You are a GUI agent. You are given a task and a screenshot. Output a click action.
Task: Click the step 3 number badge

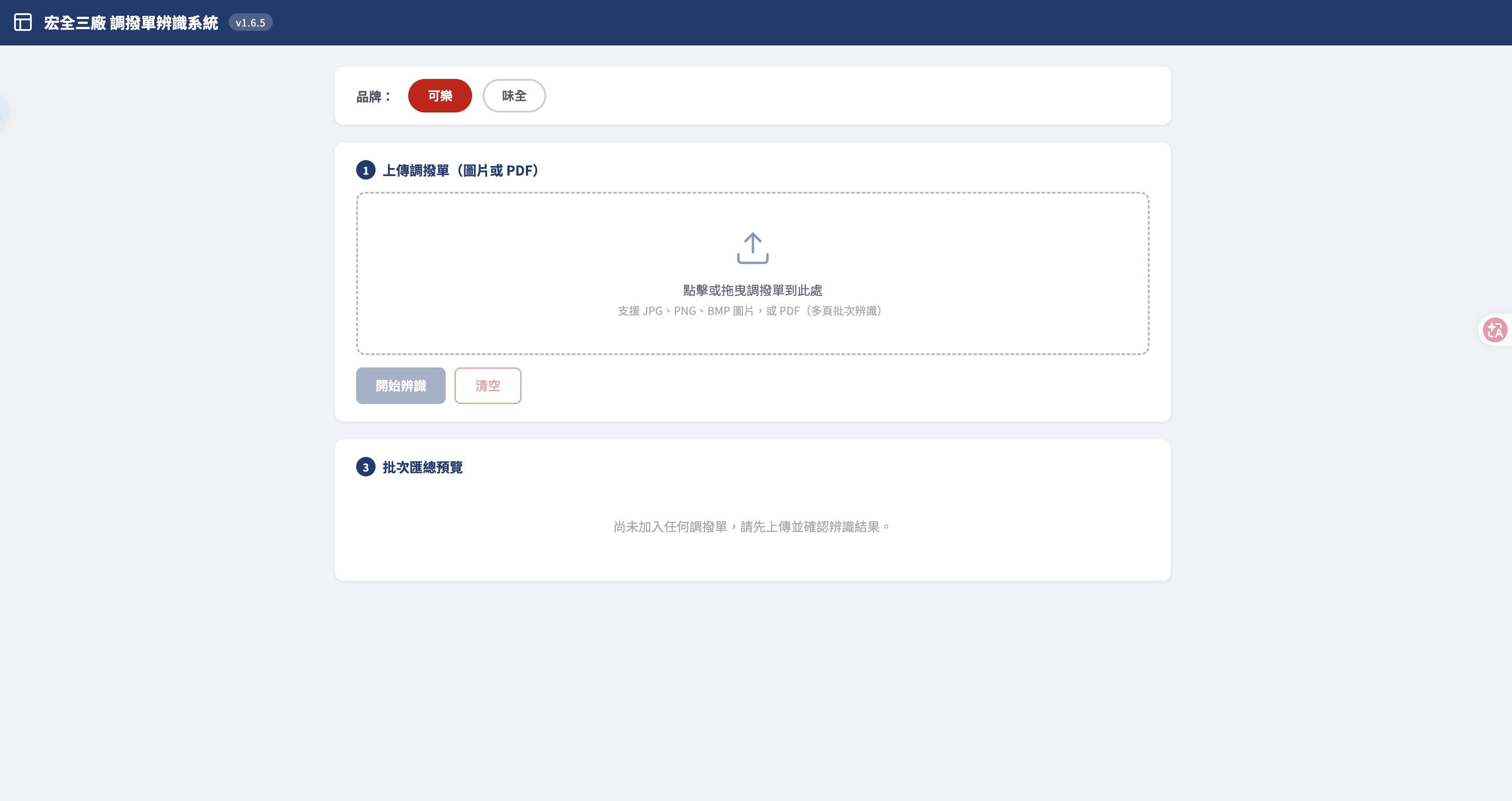click(x=366, y=468)
